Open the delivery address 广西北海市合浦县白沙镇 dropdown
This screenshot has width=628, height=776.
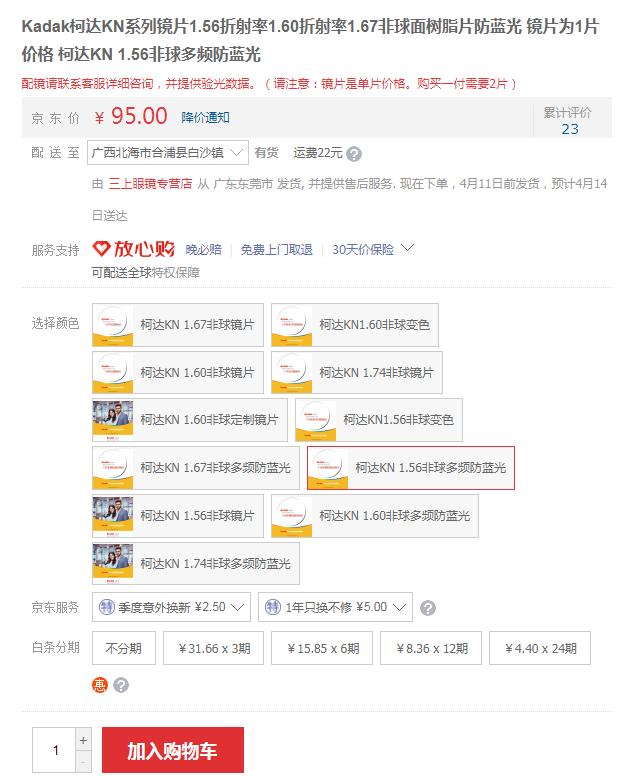tap(167, 153)
